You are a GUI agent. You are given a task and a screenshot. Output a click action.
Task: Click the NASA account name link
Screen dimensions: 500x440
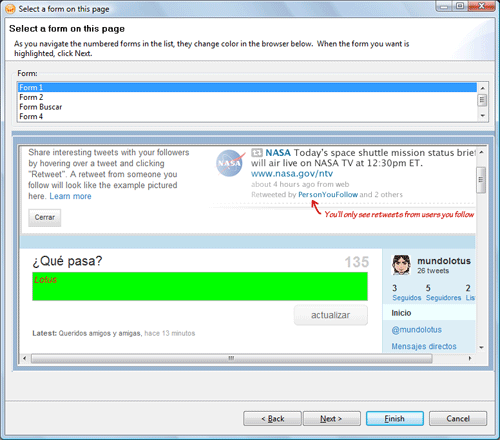tap(278, 153)
